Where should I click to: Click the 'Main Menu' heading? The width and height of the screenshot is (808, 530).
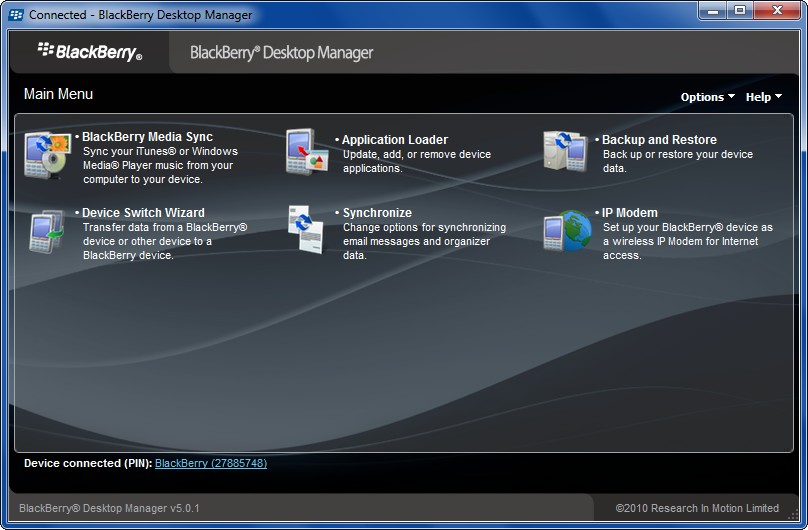(58, 94)
